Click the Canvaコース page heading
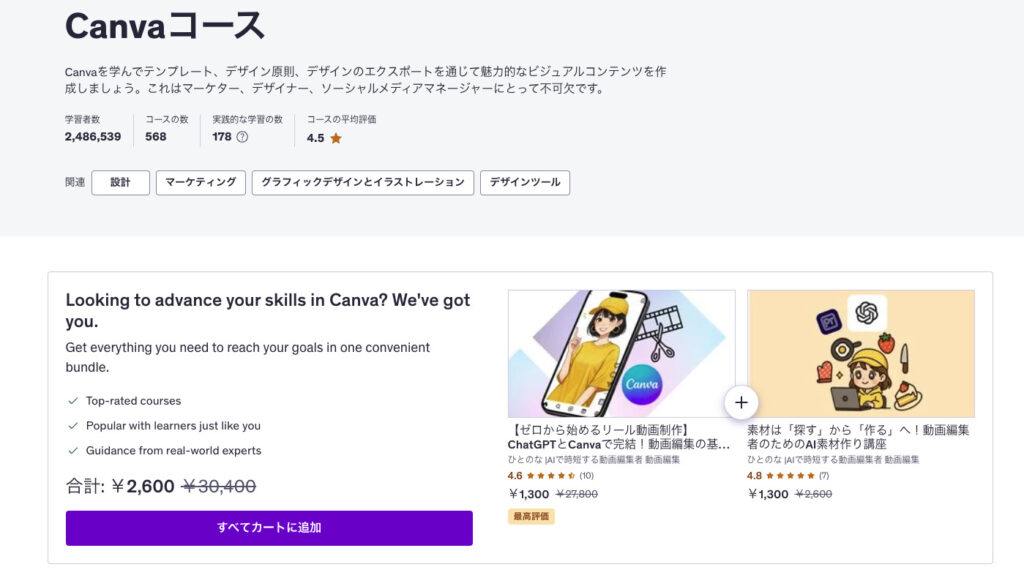This screenshot has height=578, width=1024. click(x=165, y=26)
